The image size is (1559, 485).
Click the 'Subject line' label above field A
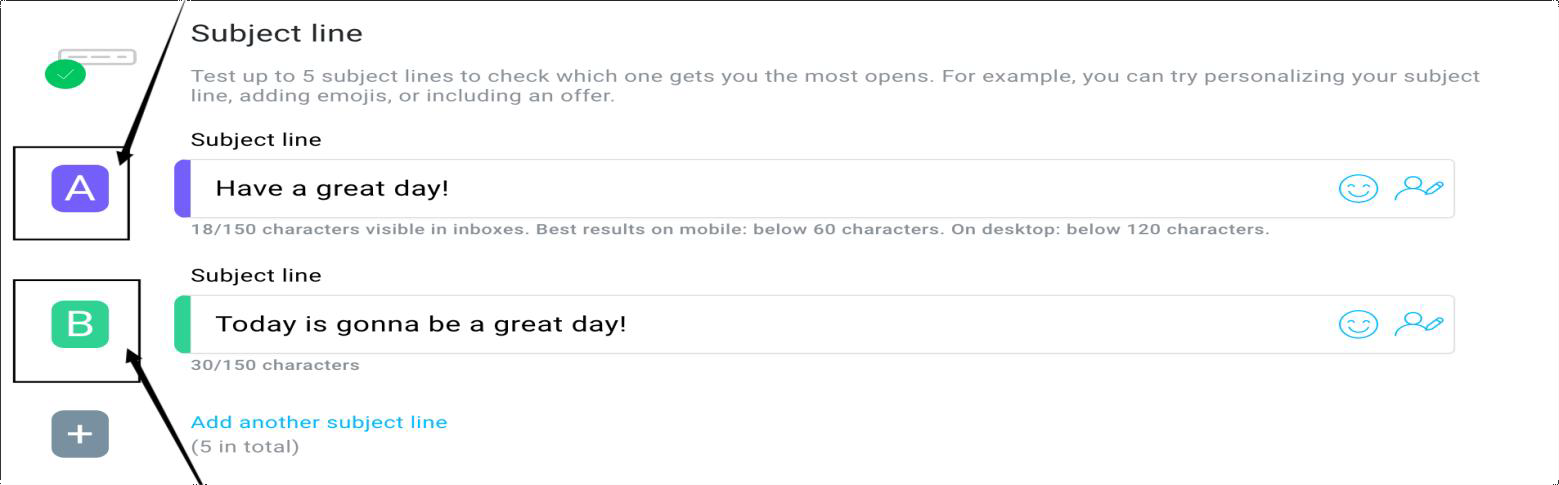(x=256, y=140)
